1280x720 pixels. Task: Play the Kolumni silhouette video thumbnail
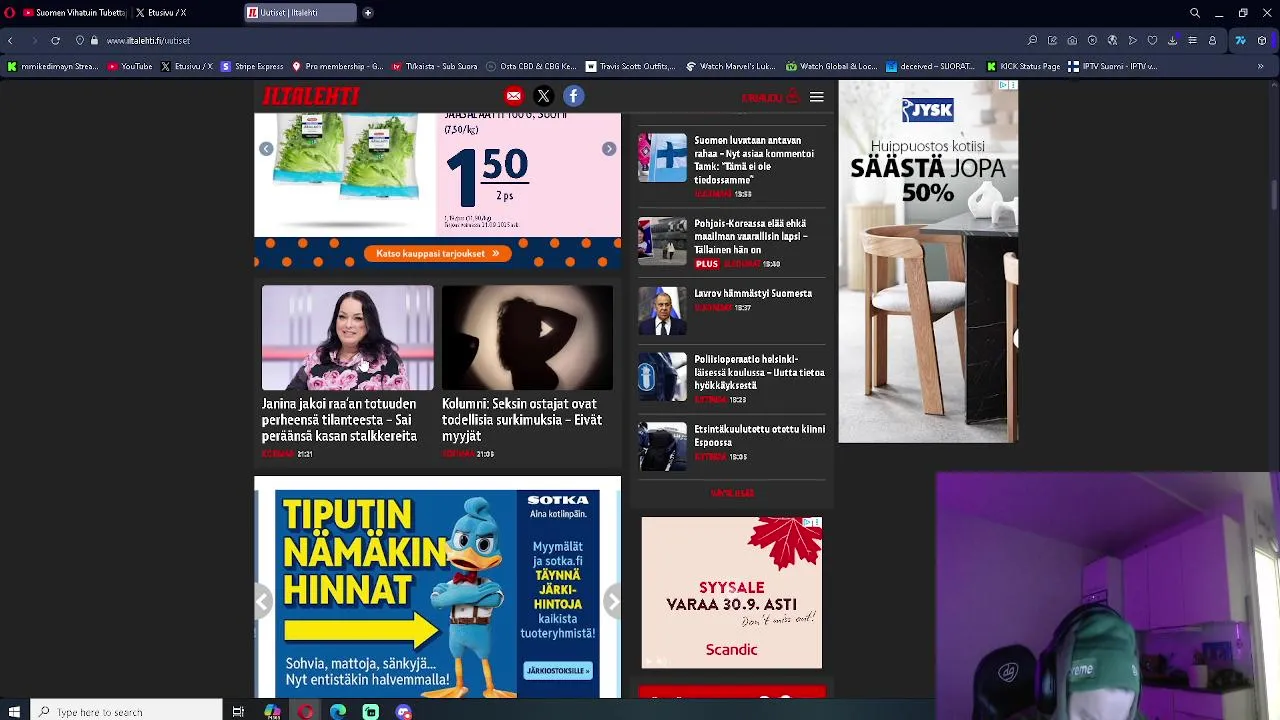(527, 338)
